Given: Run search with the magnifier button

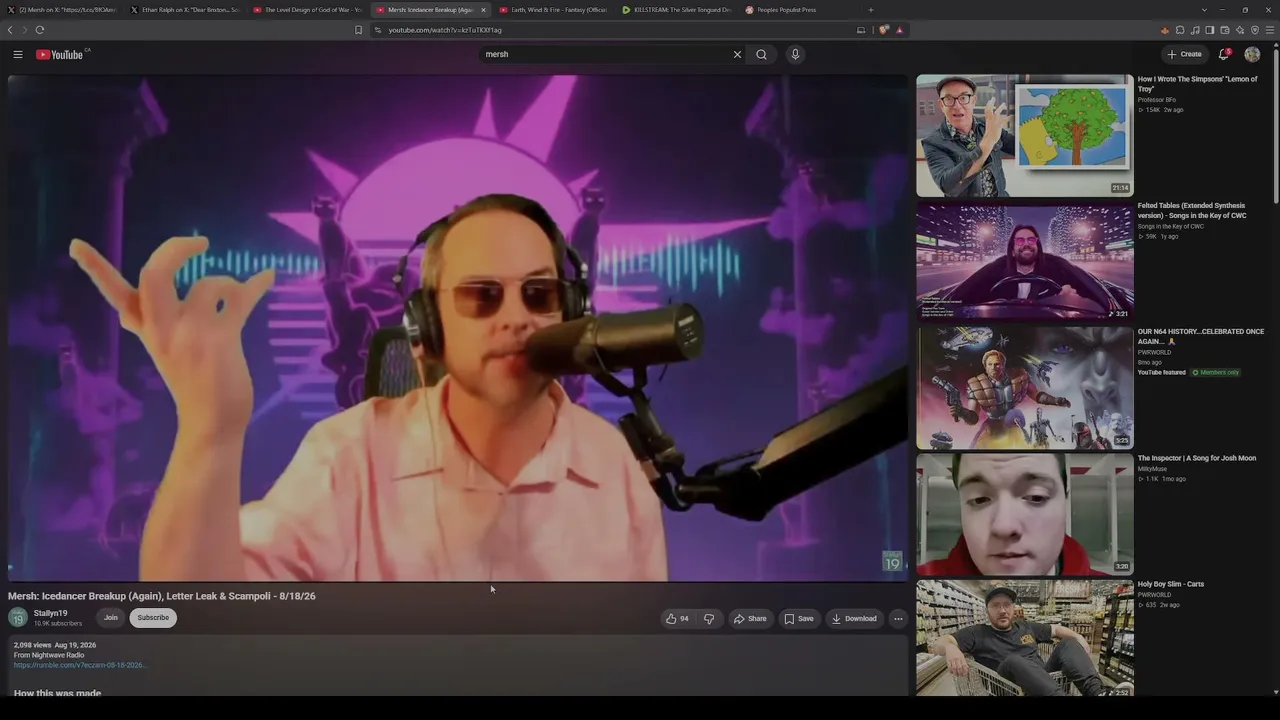Looking at the screenshot, I should pyautogui.click(x=761, y=54).
